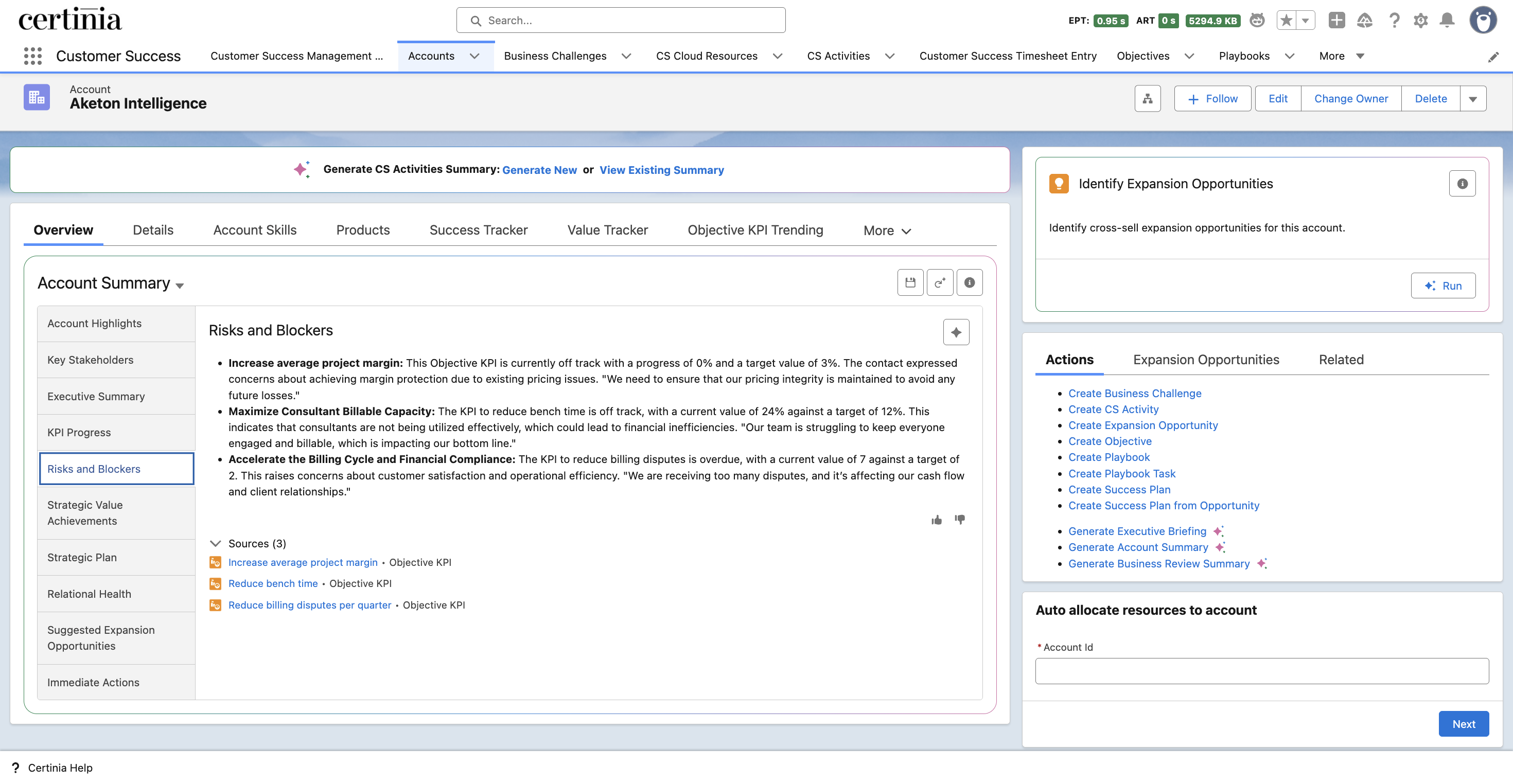The height and width of the screenshot is (784, 1513).
Task: Click the Astro debug icon in header
Action: [1257, 21]
